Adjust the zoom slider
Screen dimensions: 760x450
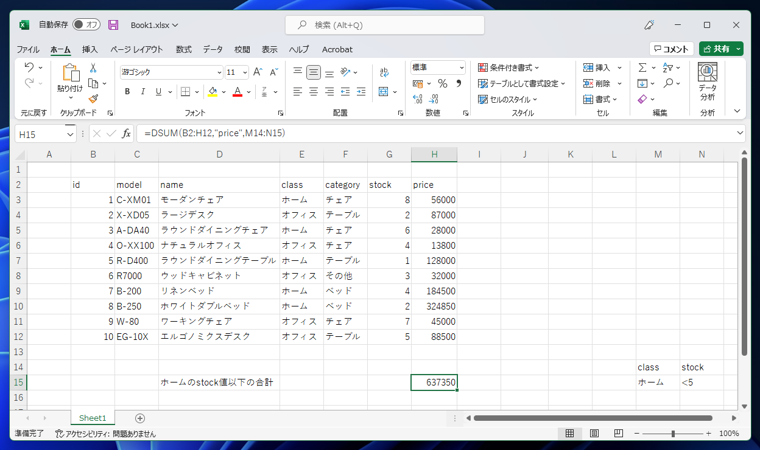673,434
